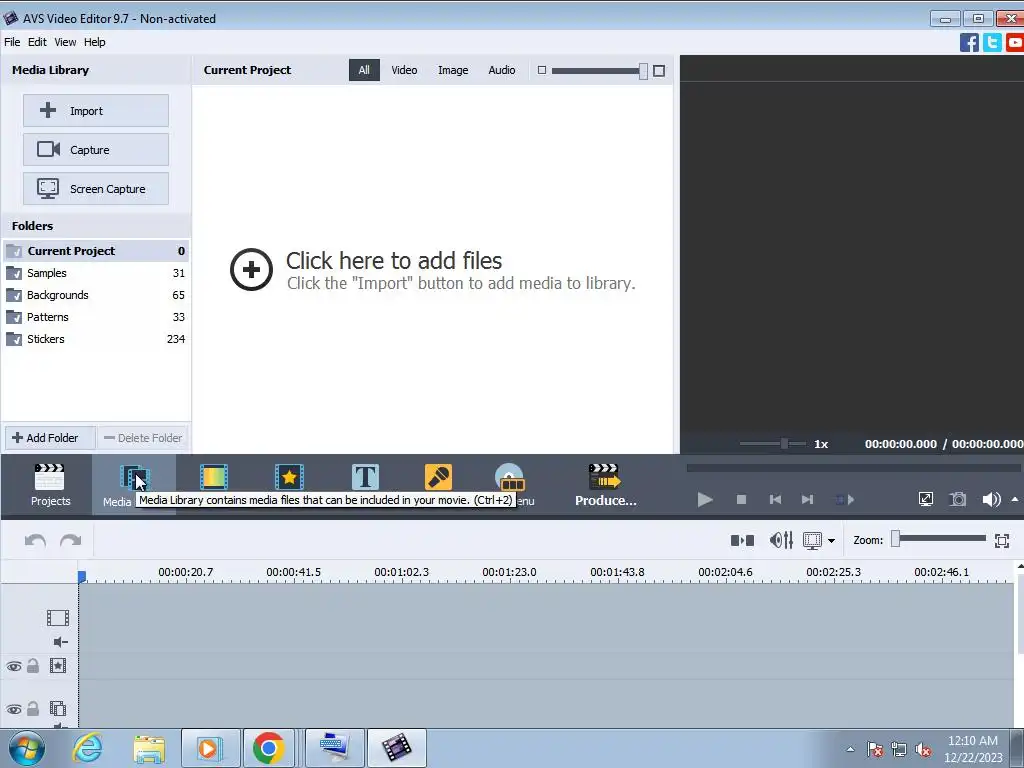1024x768 pixels.
Task: Click the Capture button
Action: point(96,150)
